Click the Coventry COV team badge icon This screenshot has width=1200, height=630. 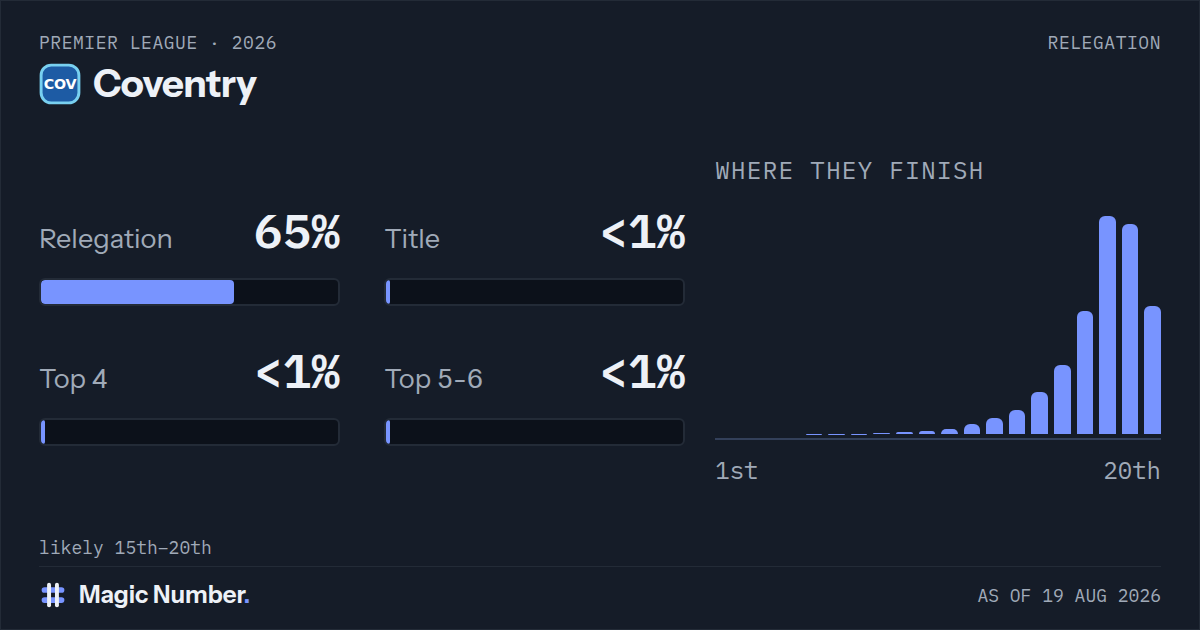60,84
